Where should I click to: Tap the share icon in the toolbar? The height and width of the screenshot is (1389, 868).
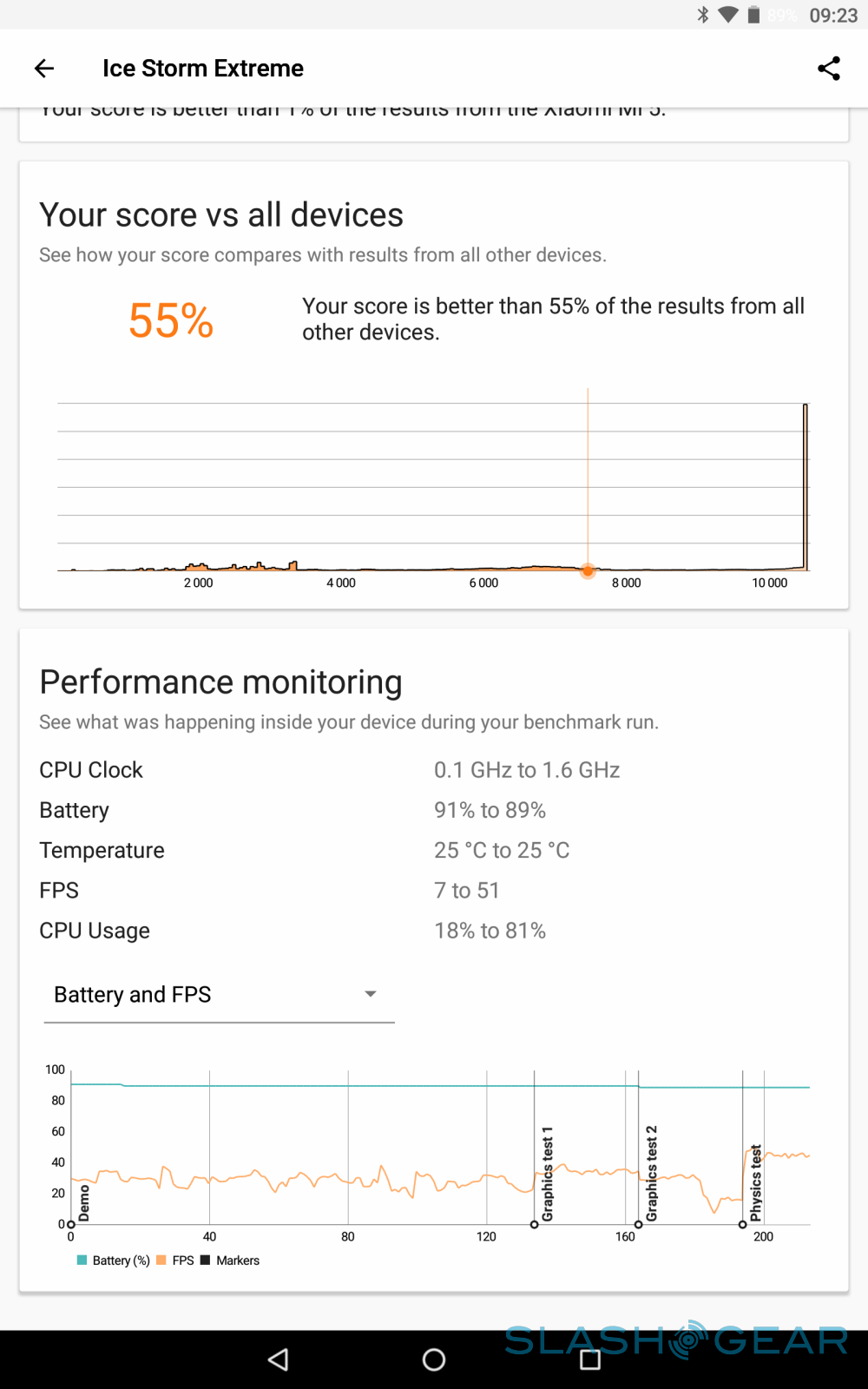pos(829,69)
